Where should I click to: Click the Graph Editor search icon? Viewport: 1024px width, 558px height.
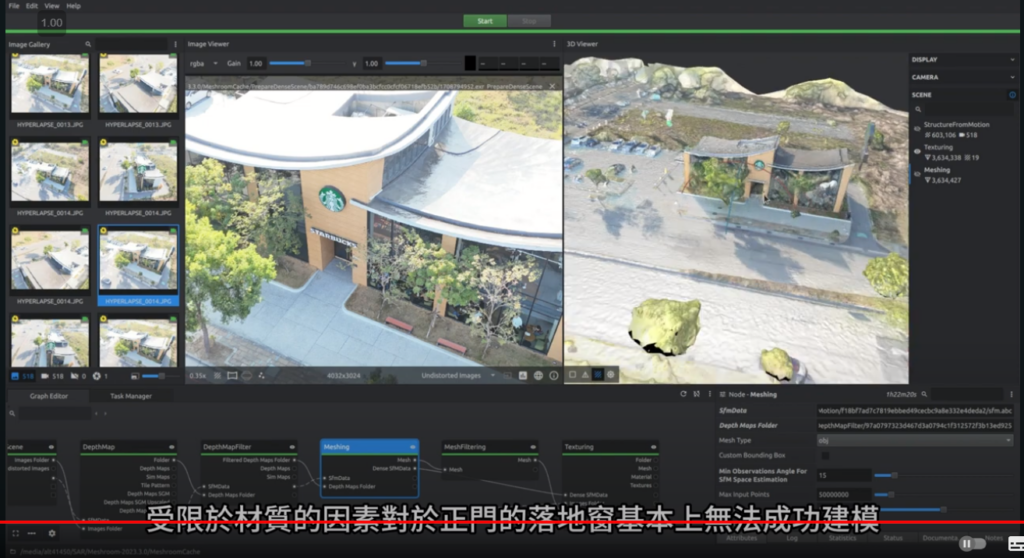[12, 413]
